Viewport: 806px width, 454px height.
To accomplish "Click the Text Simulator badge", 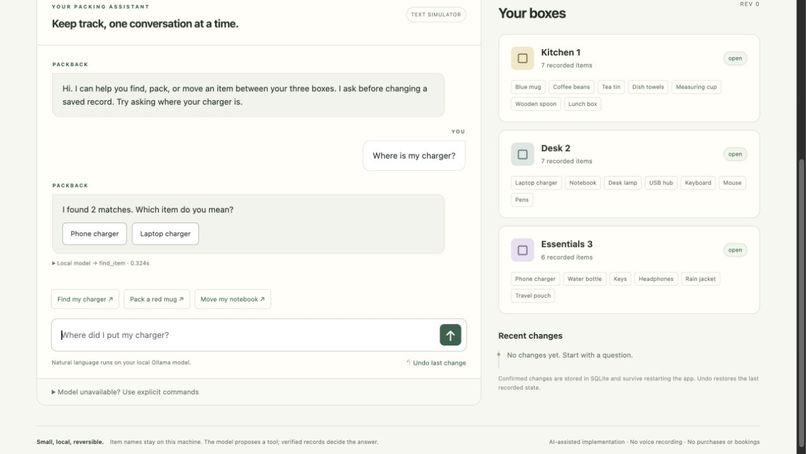I will [x=436, y=14].
